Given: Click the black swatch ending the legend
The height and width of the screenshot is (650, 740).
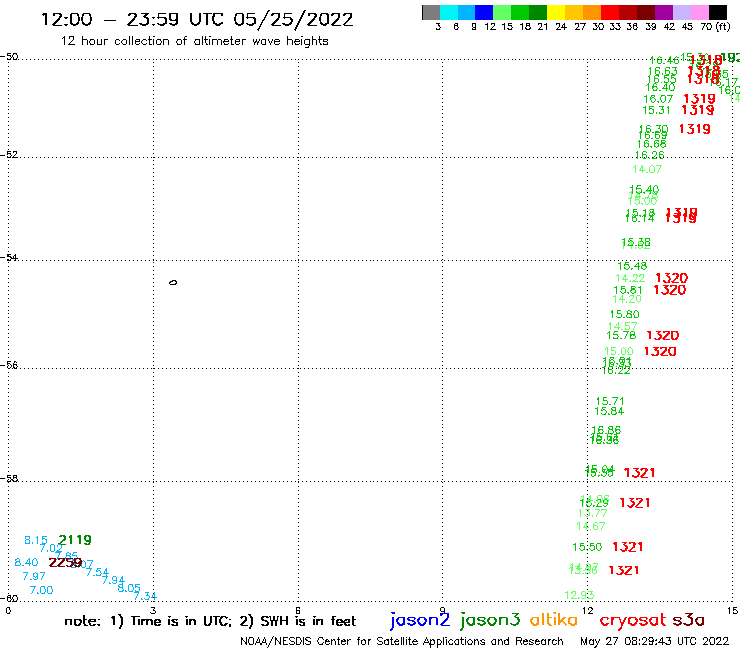Looking at the screenshot, I should tap(718, 12).
